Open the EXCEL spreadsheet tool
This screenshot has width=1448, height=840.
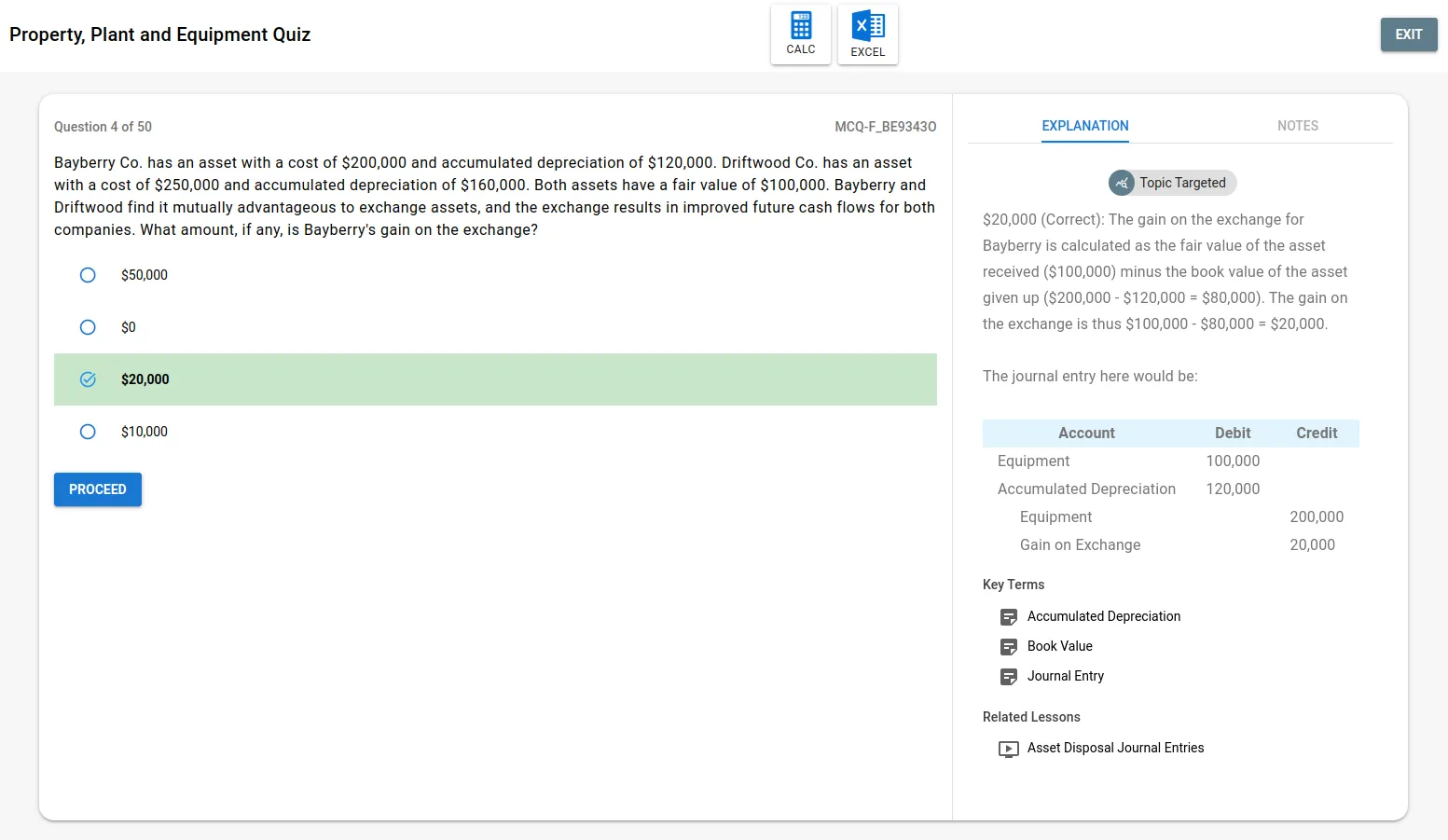[x=867, y=34]
